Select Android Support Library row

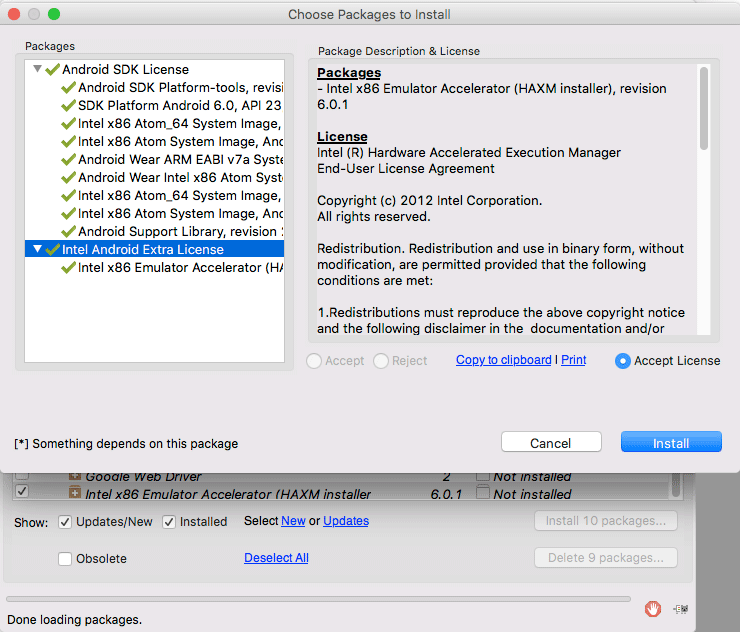pos(180,231)
